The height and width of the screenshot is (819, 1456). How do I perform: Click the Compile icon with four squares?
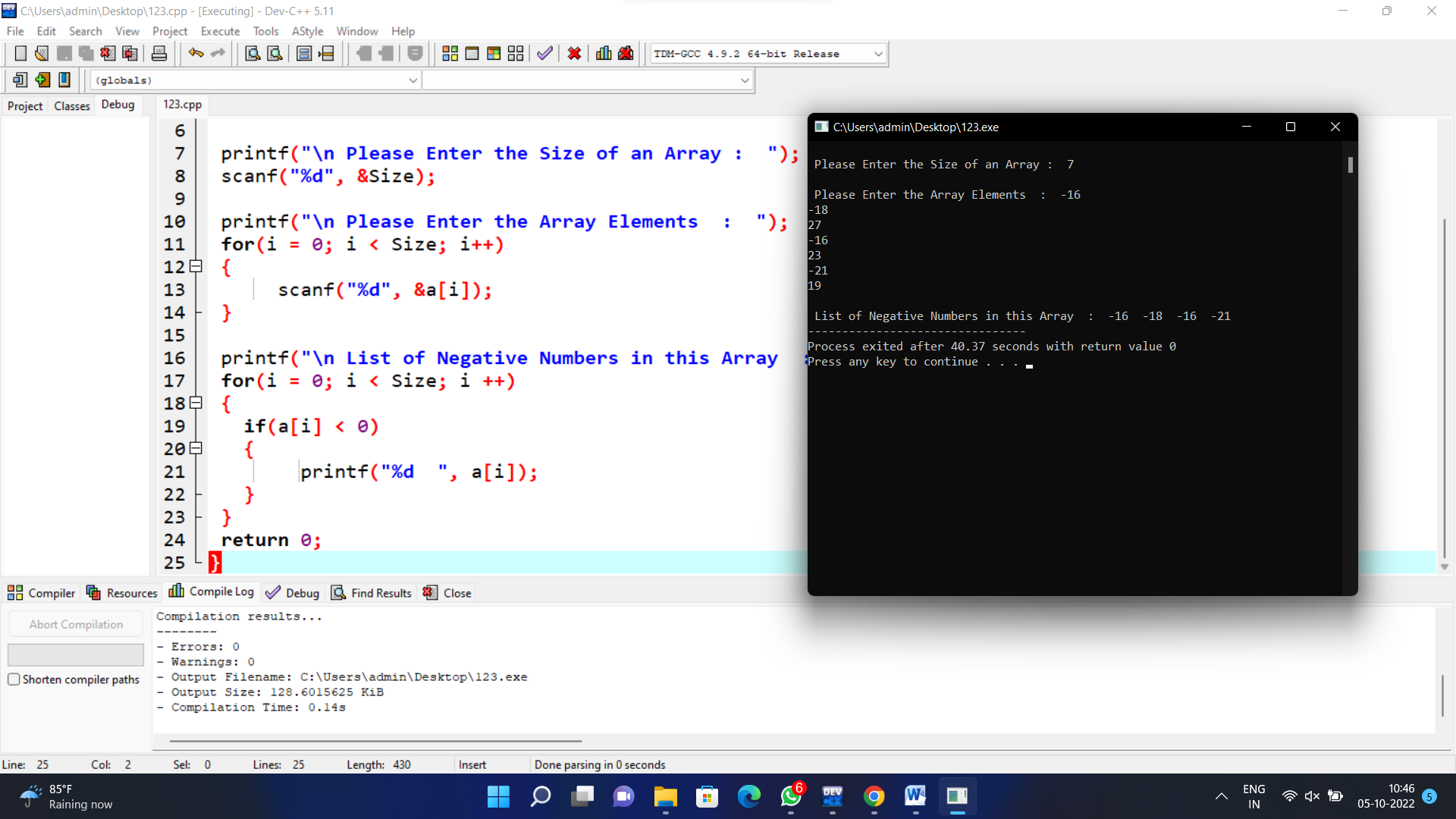[x=450, y=54]
